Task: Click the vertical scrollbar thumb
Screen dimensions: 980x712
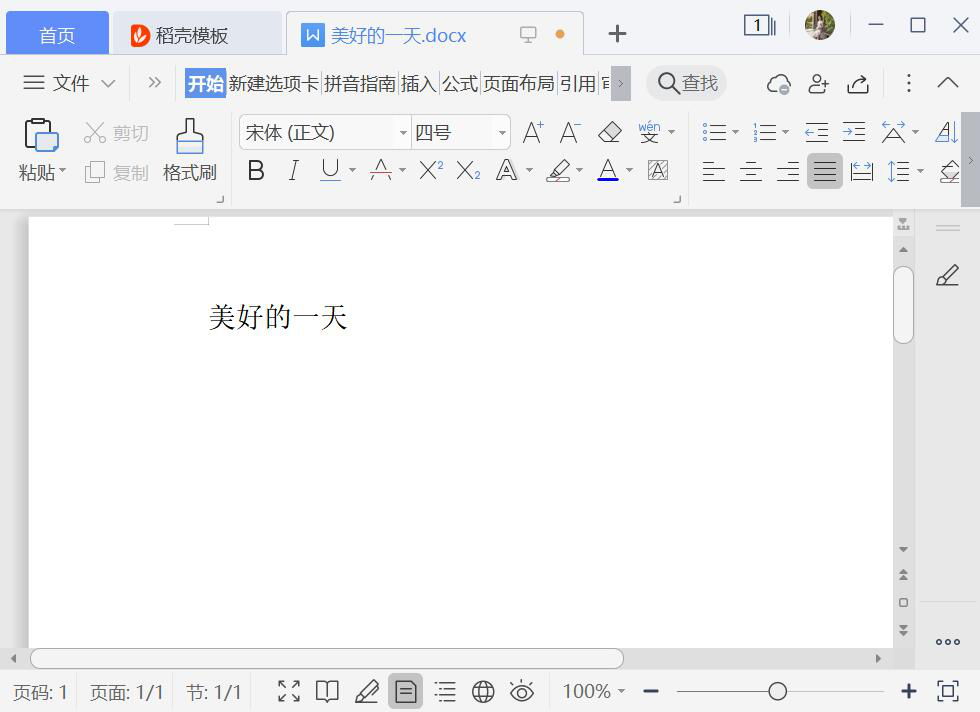Action: pyautogui.click(x=903, y=305)
